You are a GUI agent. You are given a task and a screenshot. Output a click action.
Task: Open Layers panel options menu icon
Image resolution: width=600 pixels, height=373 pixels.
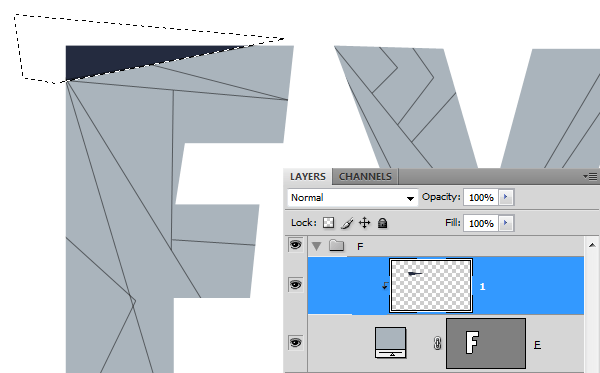click(590, 176)
